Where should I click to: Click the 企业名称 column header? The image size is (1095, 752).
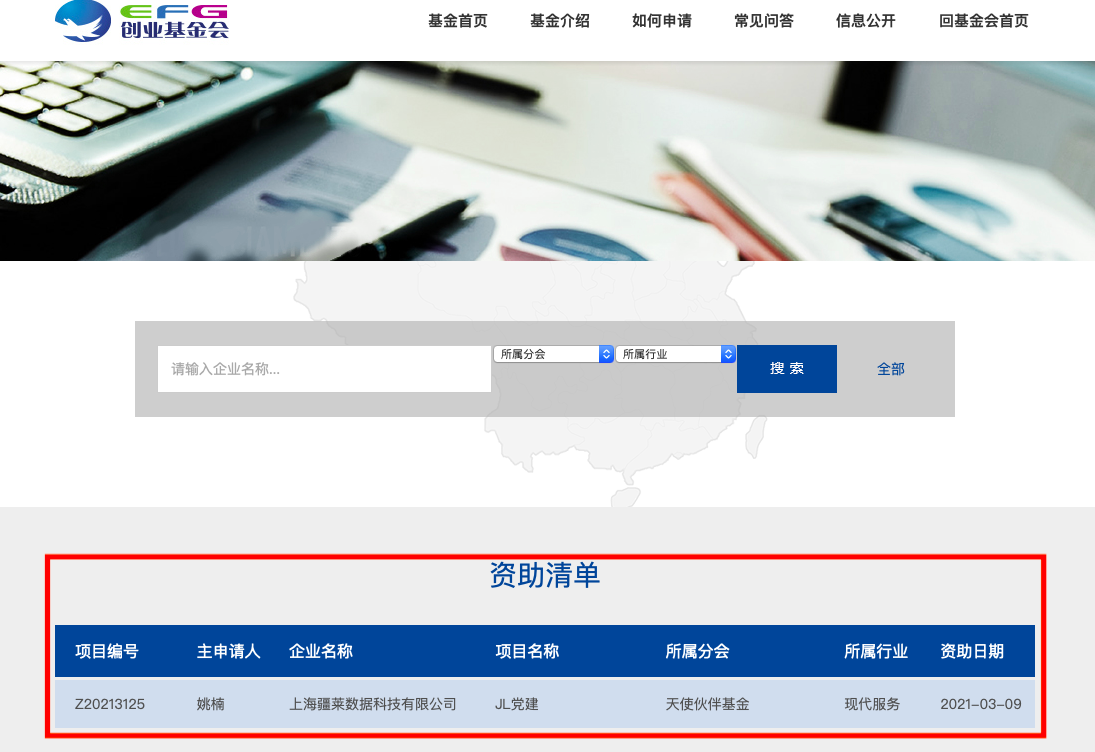(321, 652)
